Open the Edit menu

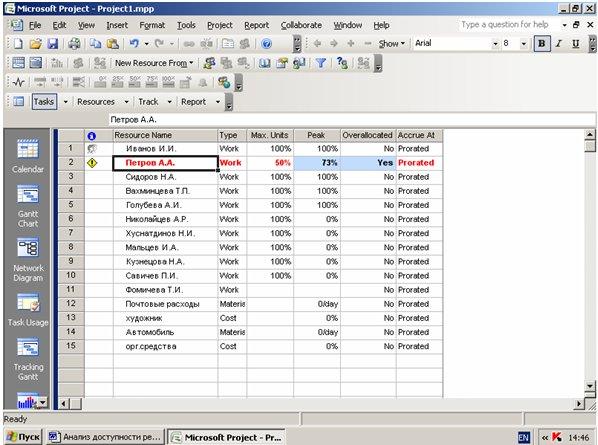pos(59,25)
